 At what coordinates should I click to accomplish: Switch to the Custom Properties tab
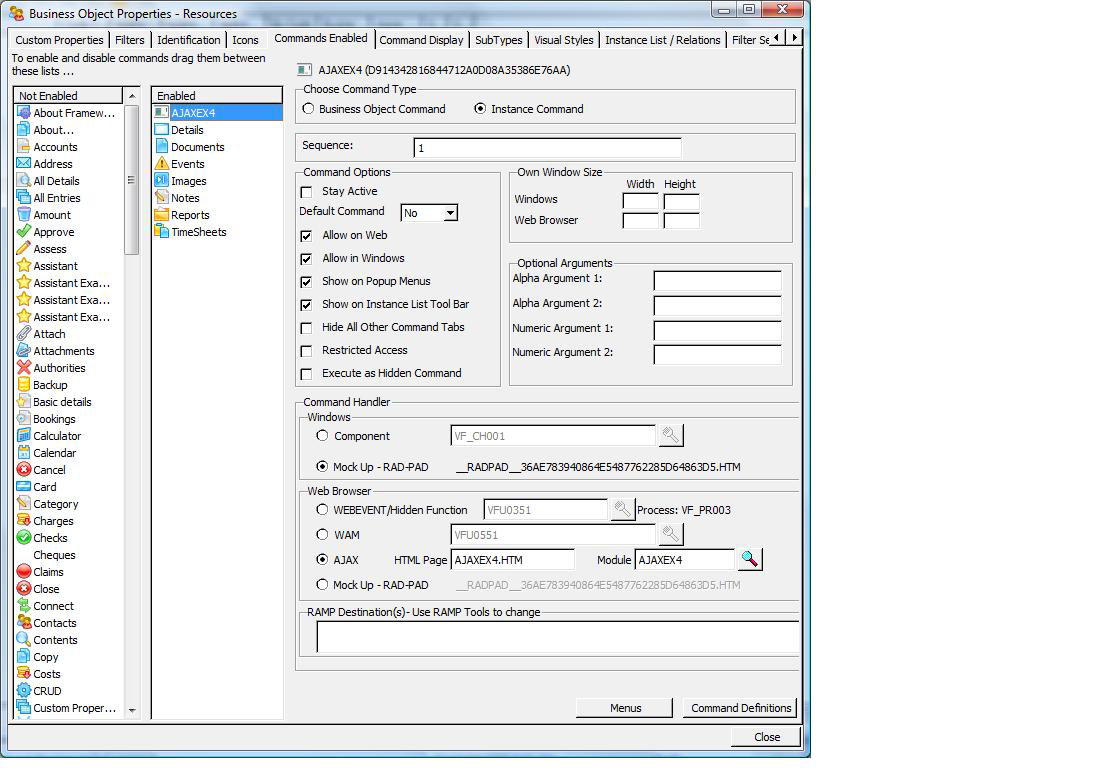[x=59, y=40]
